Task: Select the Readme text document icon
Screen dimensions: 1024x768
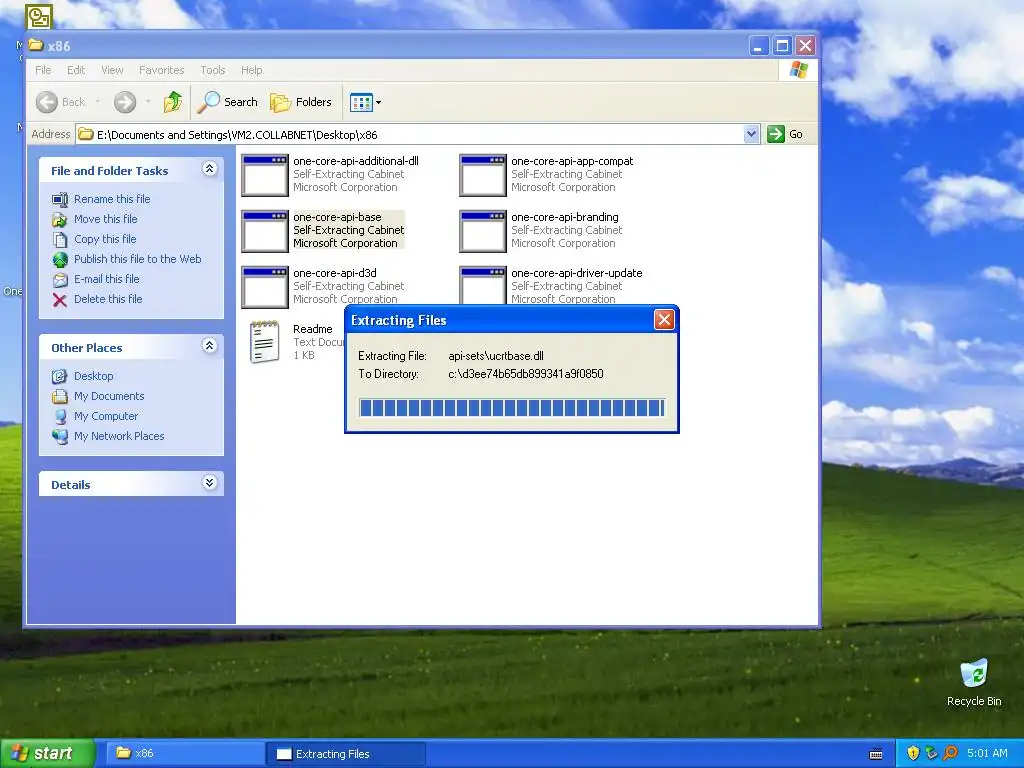Action: [264, 342]
